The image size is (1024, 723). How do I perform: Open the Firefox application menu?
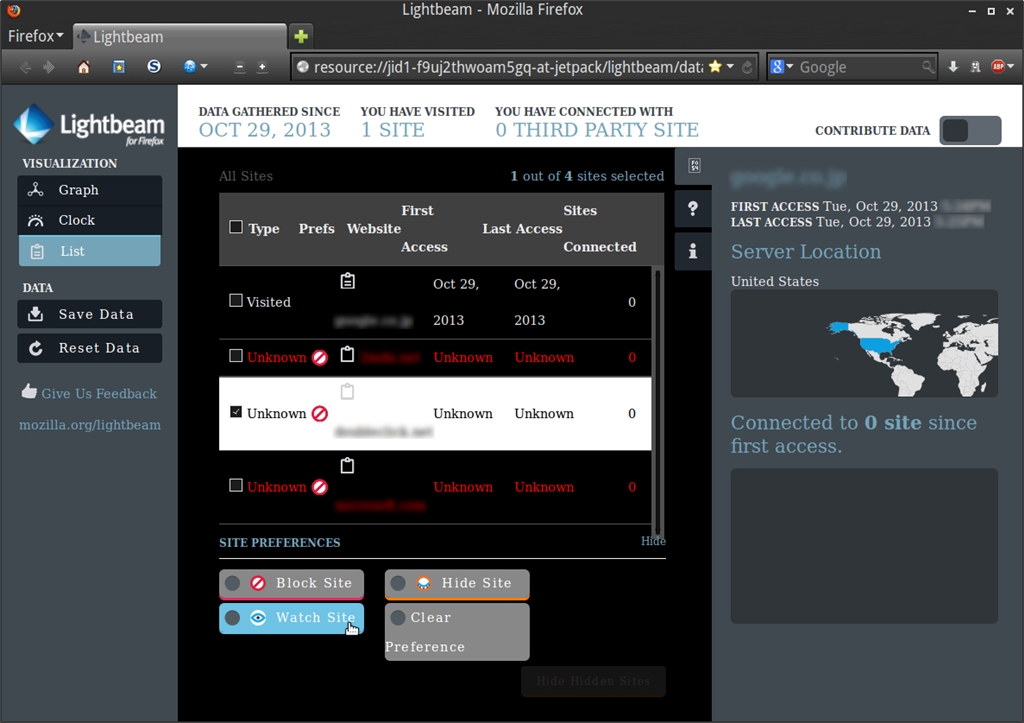pyautogui.click(x=35, y=36)
